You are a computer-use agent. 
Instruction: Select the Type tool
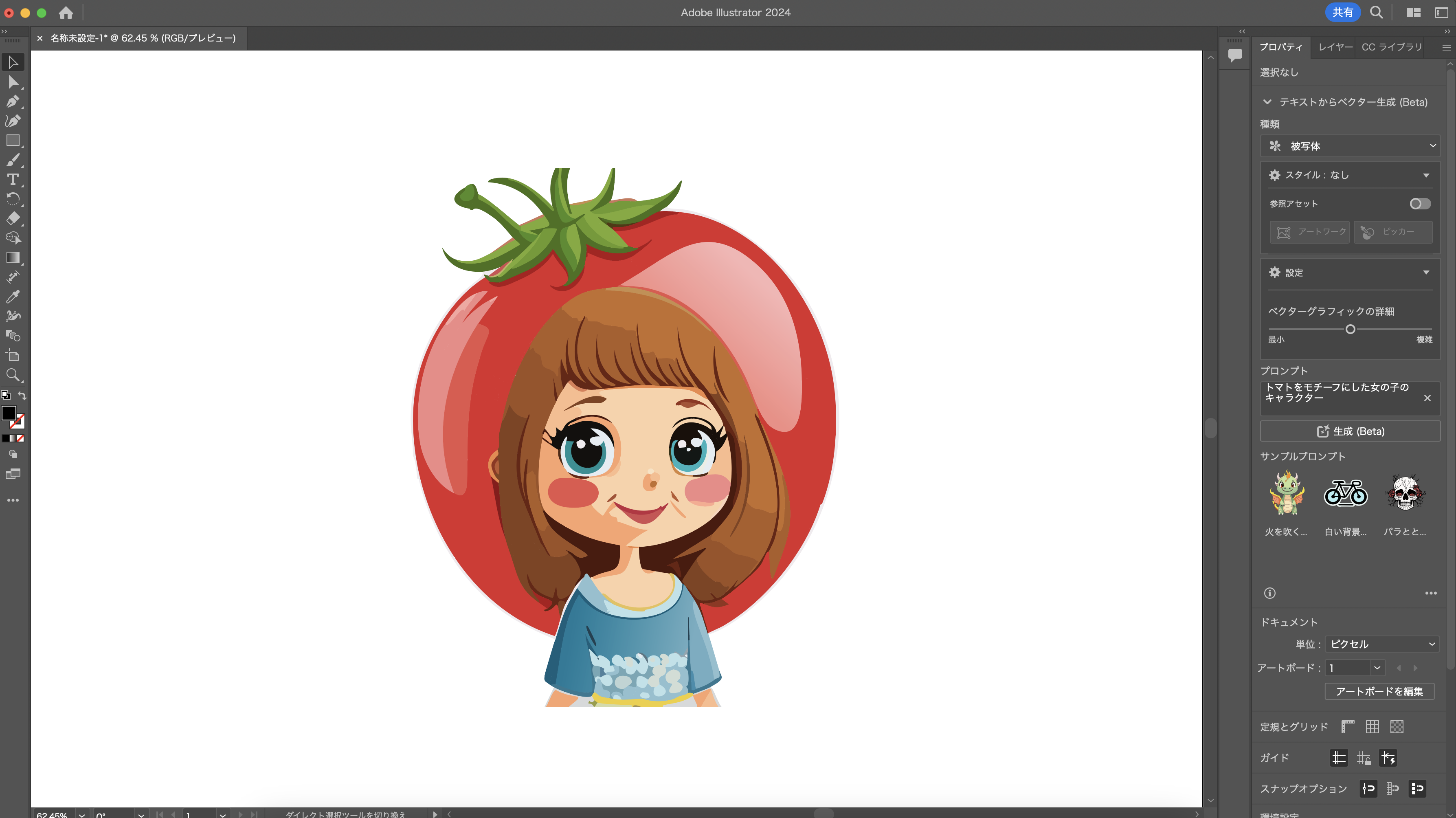[x=13, y=180]
